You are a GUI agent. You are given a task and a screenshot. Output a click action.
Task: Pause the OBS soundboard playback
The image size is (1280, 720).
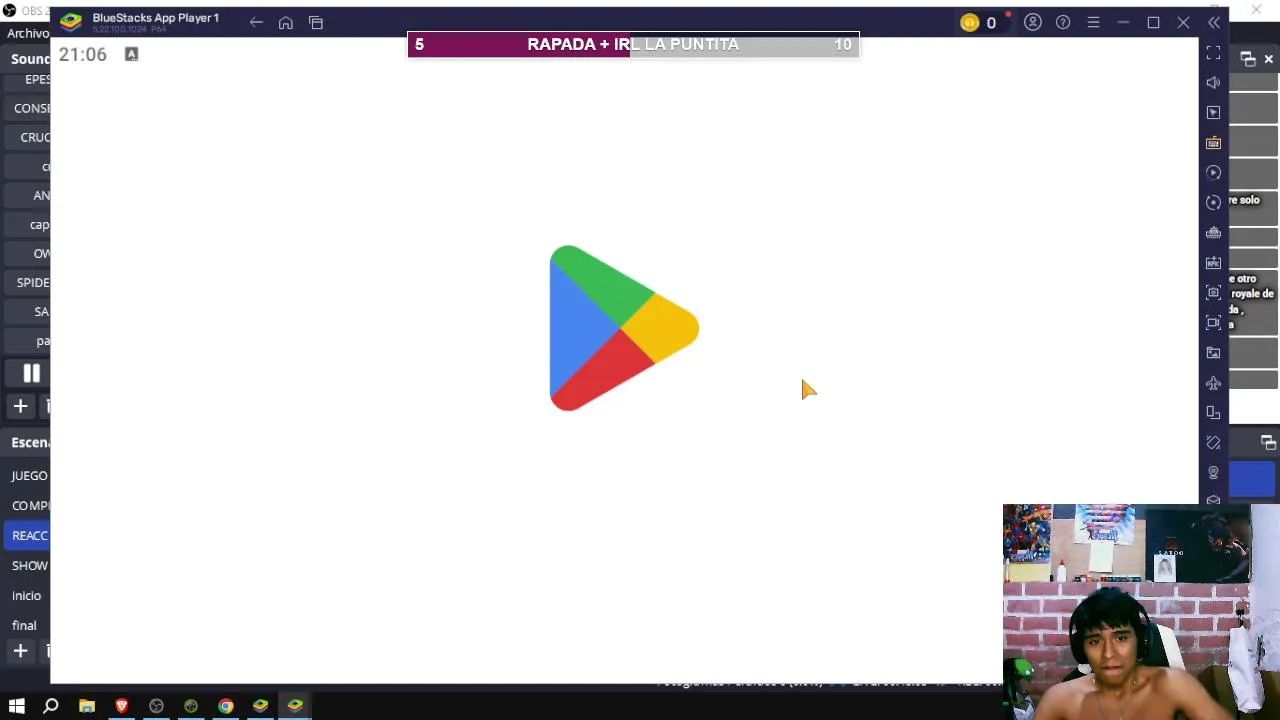point(31,373)
